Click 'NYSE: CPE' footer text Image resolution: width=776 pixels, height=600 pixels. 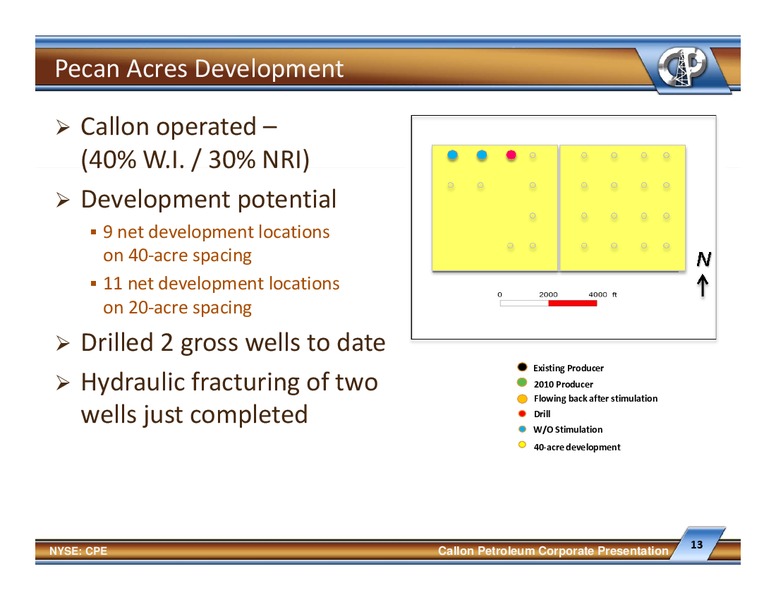click(78, 551)
